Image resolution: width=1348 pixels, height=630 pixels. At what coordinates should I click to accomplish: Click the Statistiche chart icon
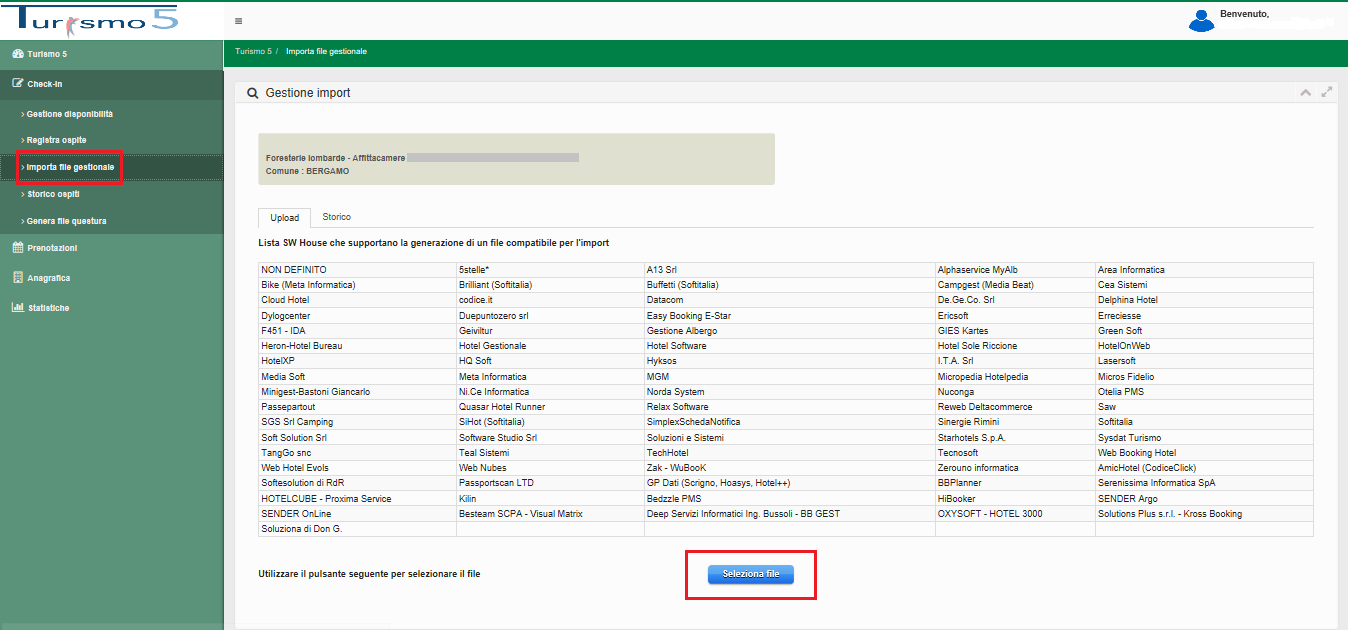17,308
